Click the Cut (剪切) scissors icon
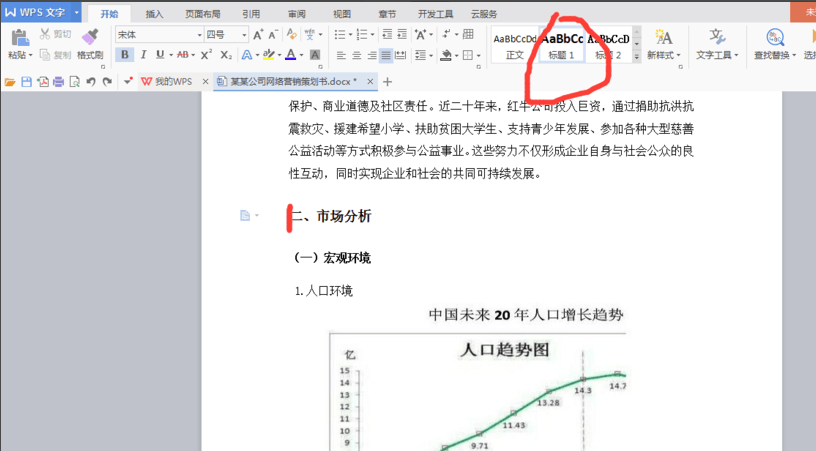This screenshot has height=451, width=816. [46, 34]
